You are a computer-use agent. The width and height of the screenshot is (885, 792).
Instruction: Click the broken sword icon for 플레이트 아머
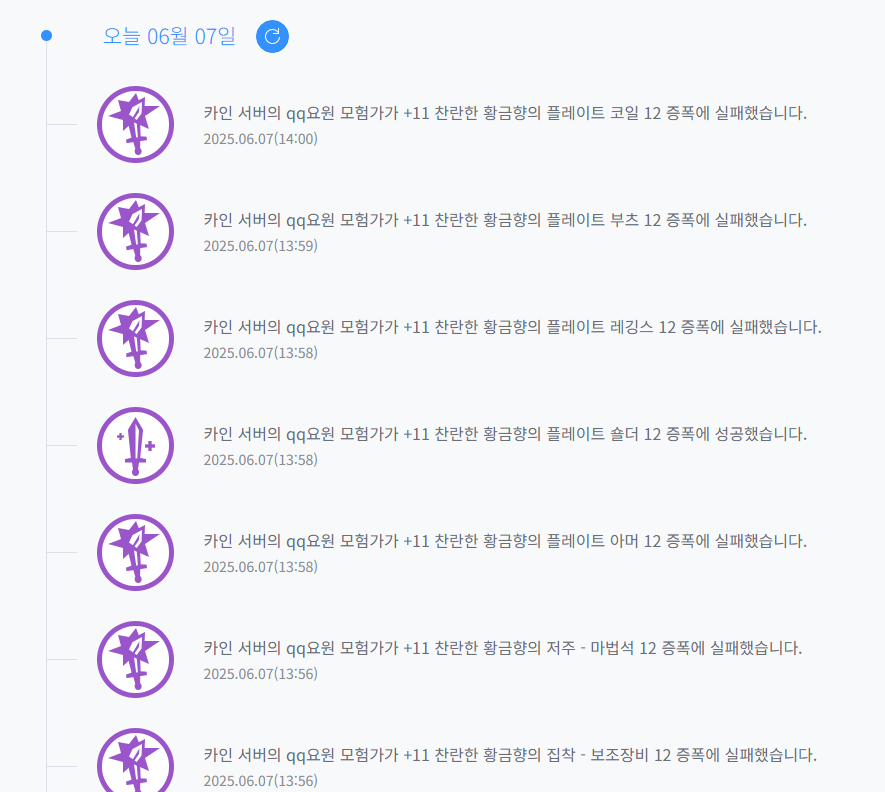(x=135, y=552)
